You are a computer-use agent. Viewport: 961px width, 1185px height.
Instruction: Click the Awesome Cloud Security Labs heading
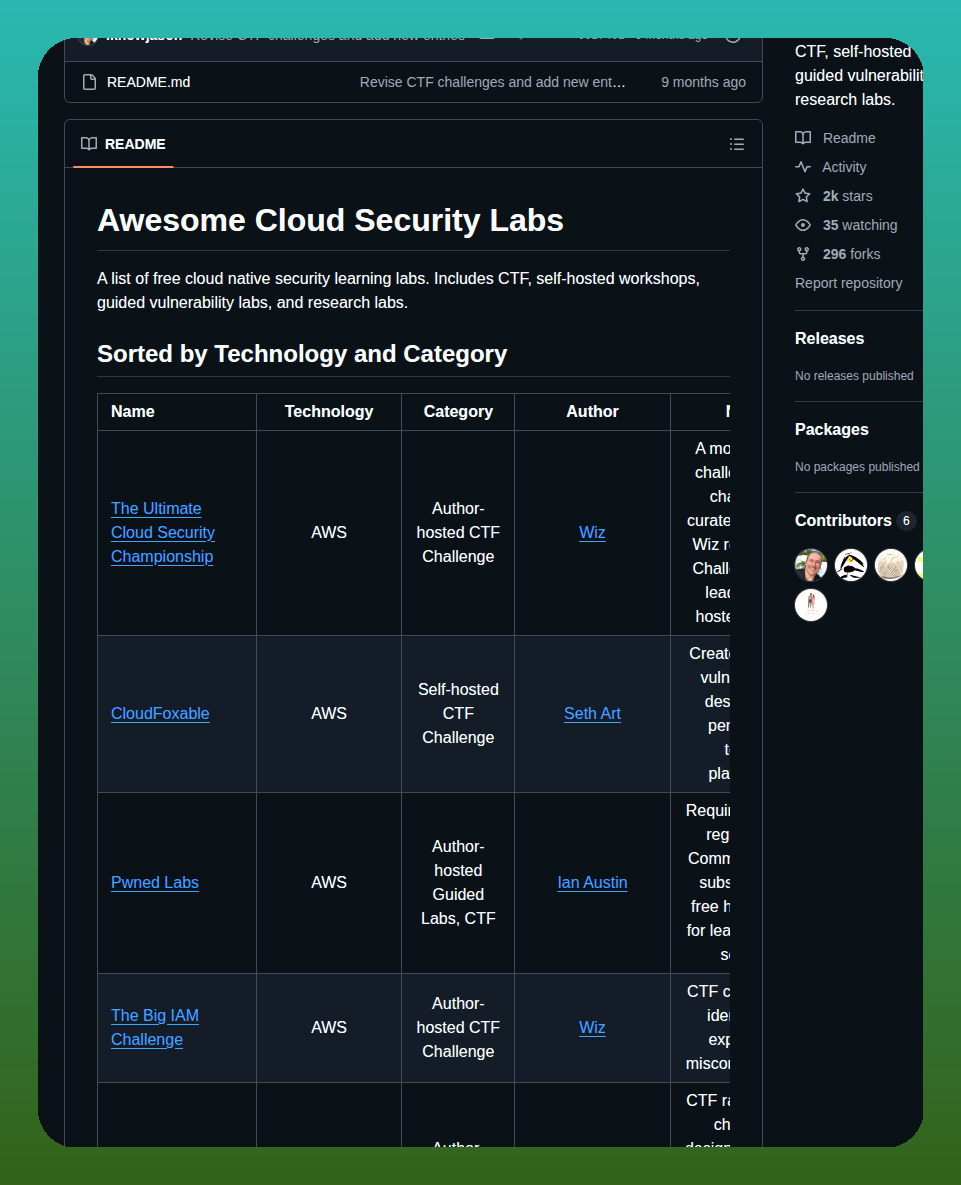pyautogui.click(x=330, y=220)
